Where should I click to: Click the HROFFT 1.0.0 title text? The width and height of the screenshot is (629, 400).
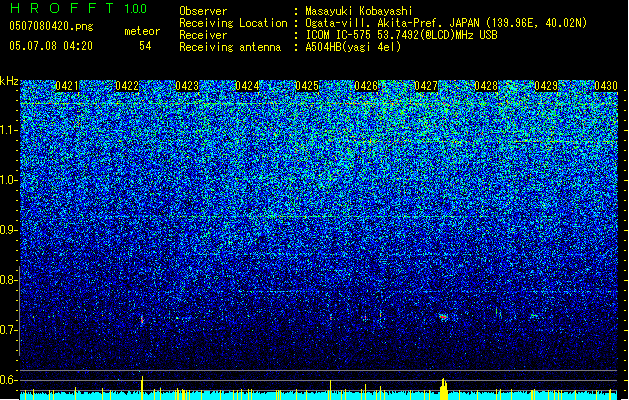[79, 8]
